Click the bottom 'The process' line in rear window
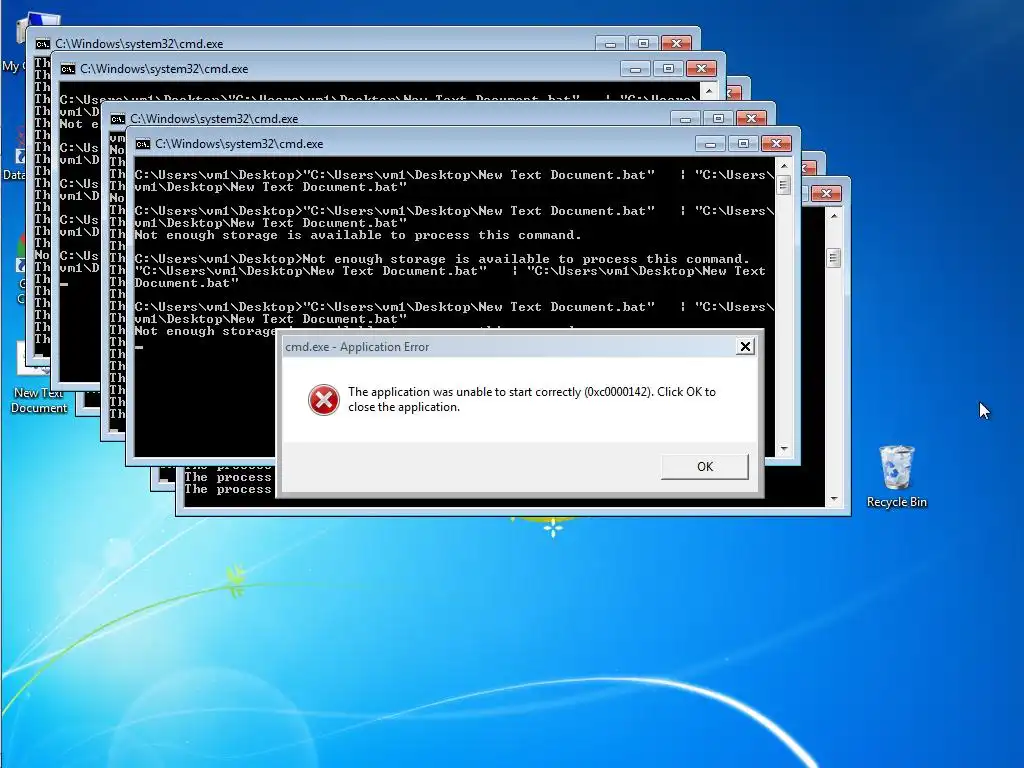Viewport: 1024px width, 768px height. pos(227,489)
